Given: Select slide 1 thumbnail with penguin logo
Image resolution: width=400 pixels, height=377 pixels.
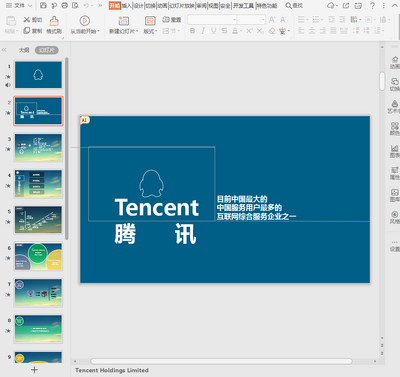Looking at the screenshot, I should [x=38, y=75].
